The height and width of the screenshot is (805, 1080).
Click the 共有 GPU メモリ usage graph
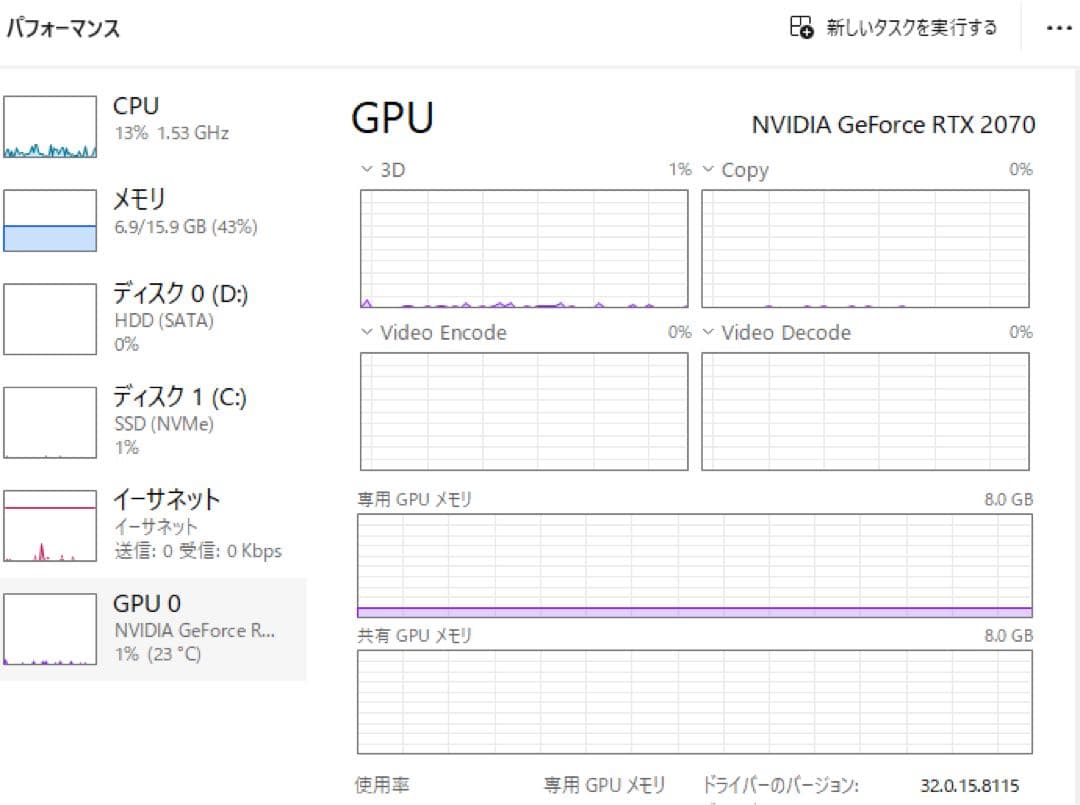pos(694,700)
